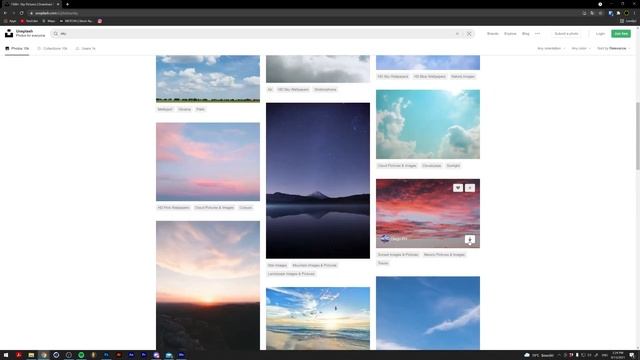The width and height of the screenshot is (640, 360).
Task: Like the red sunset clouds photo
Action: coord(458,188)
